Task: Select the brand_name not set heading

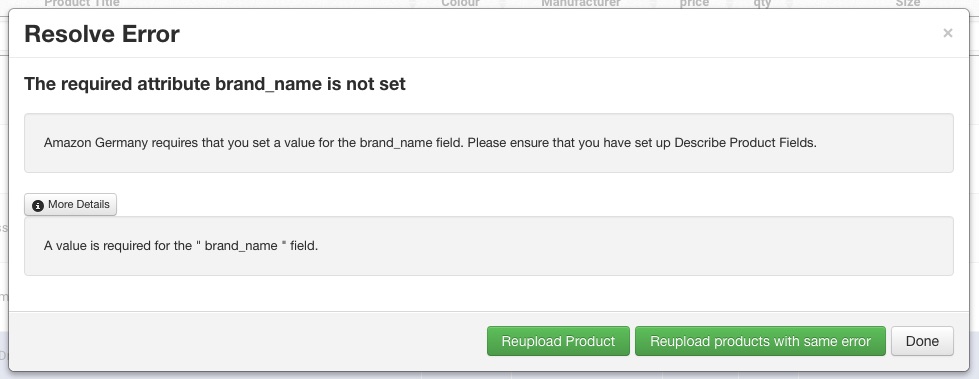Action: [215, 84]
